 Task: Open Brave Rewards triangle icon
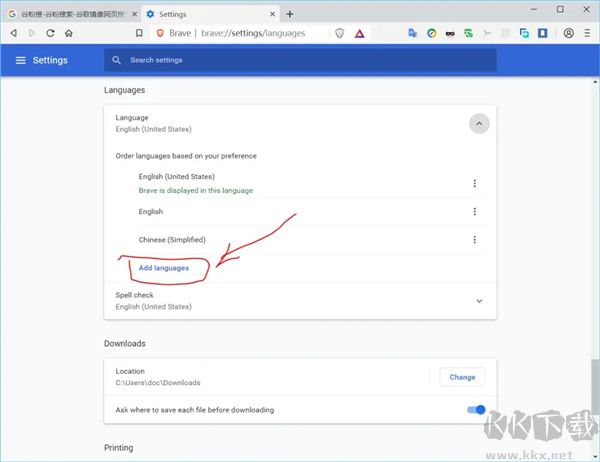click(x=359, y=34)
